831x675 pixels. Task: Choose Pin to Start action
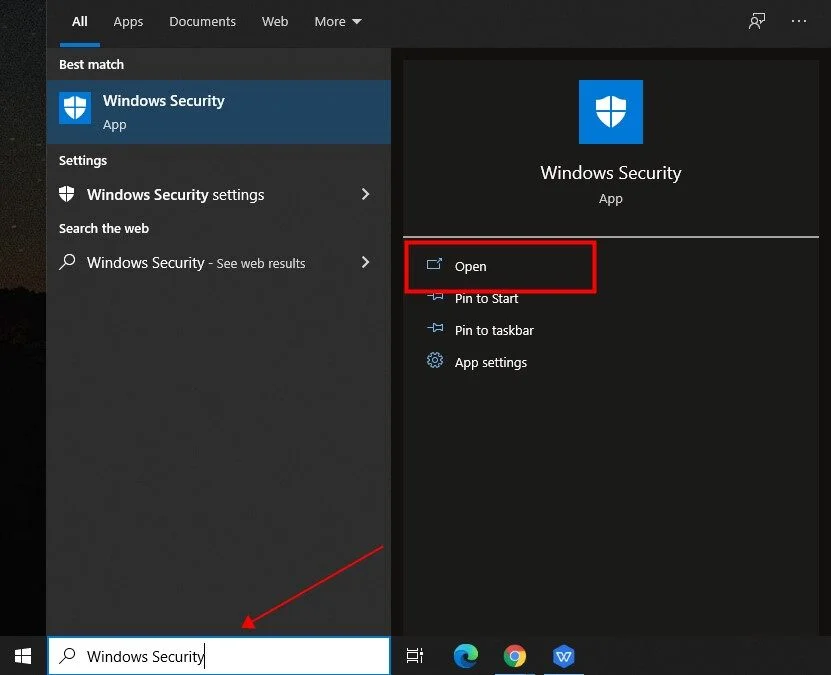(486, 298)
